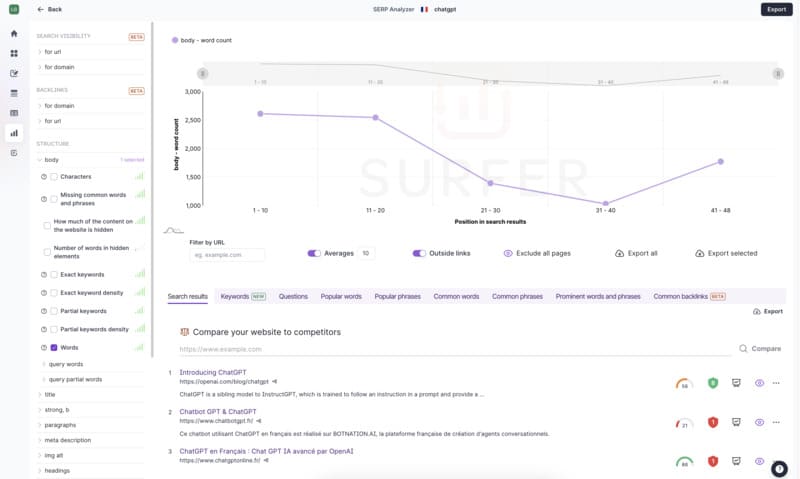Expand the headings section
Screen dimensions: 800x479
(x=57, y=471)
